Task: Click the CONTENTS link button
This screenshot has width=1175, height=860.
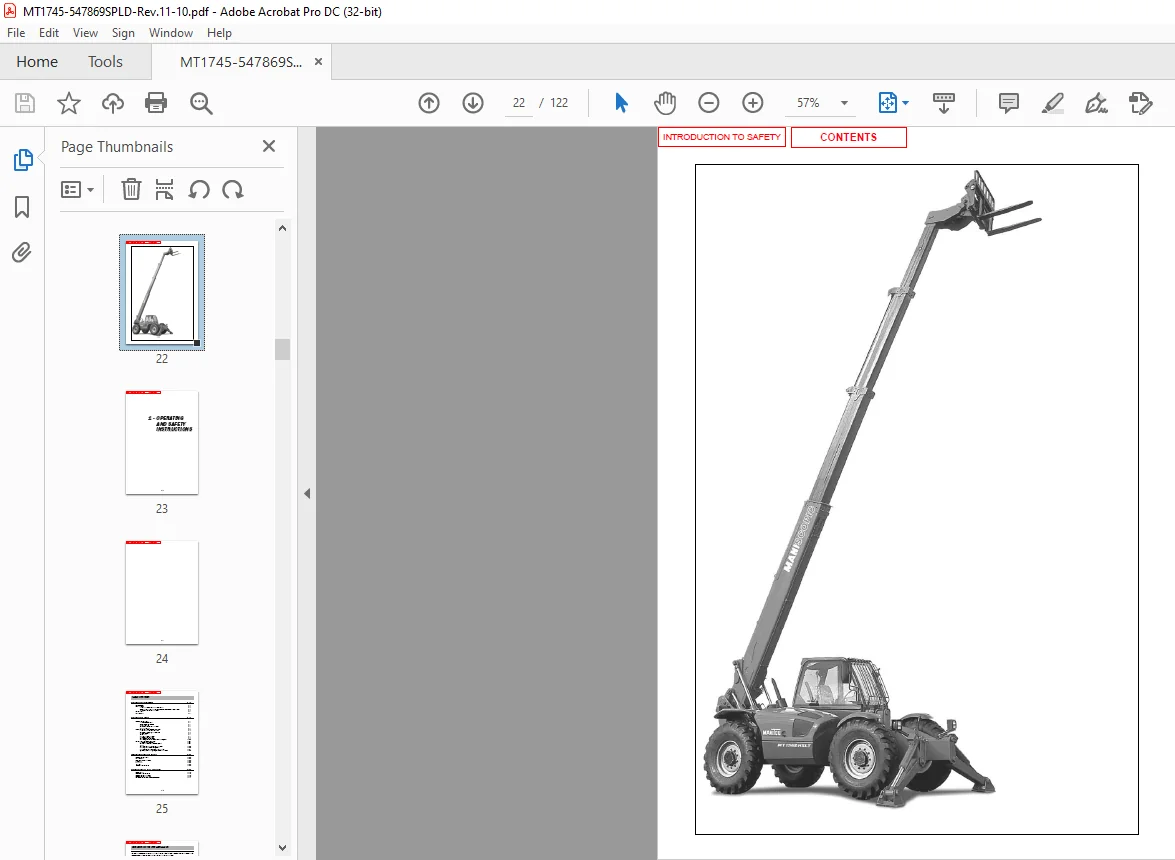Action: coord(848,137)
